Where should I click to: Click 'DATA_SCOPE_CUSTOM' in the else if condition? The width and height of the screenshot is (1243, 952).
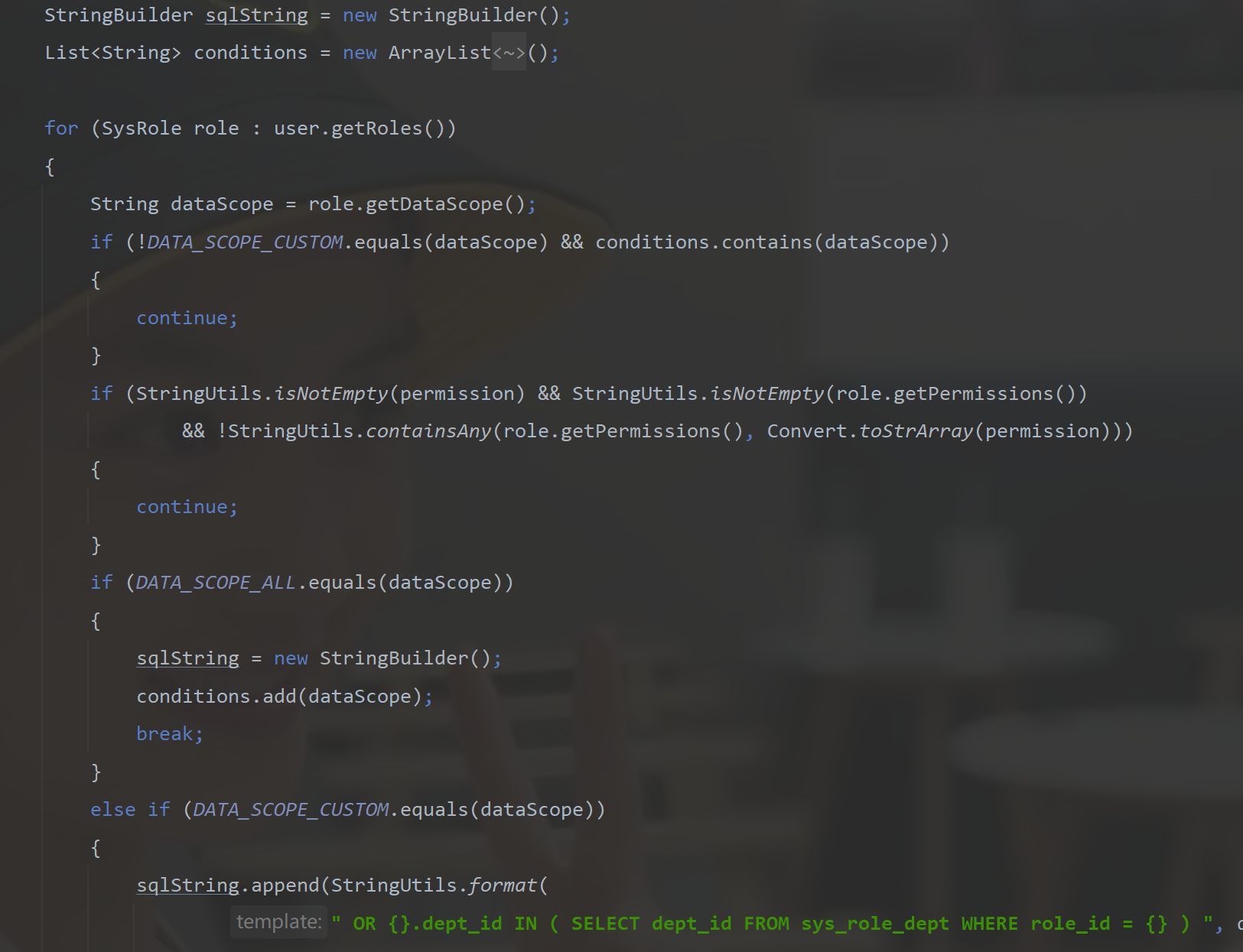tap(291, 810)
